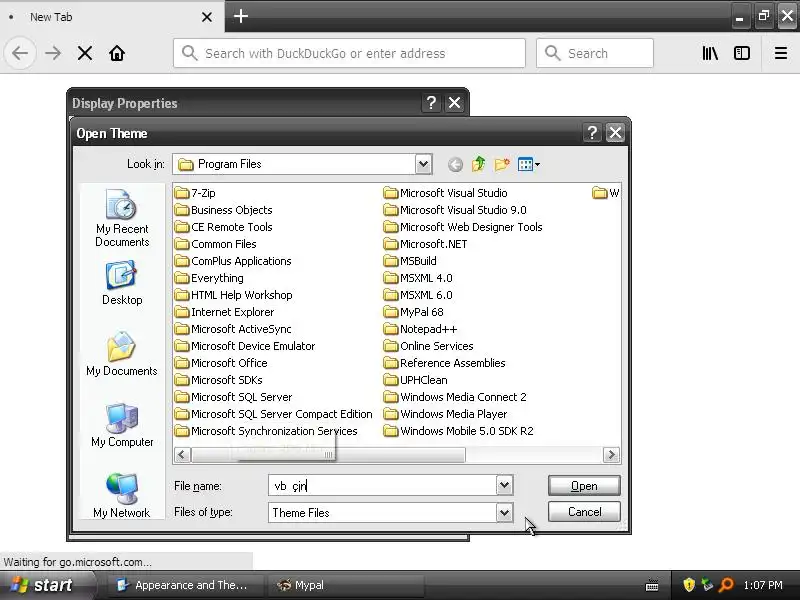Go back to previous folder in Open Theme

pos(455,164)
